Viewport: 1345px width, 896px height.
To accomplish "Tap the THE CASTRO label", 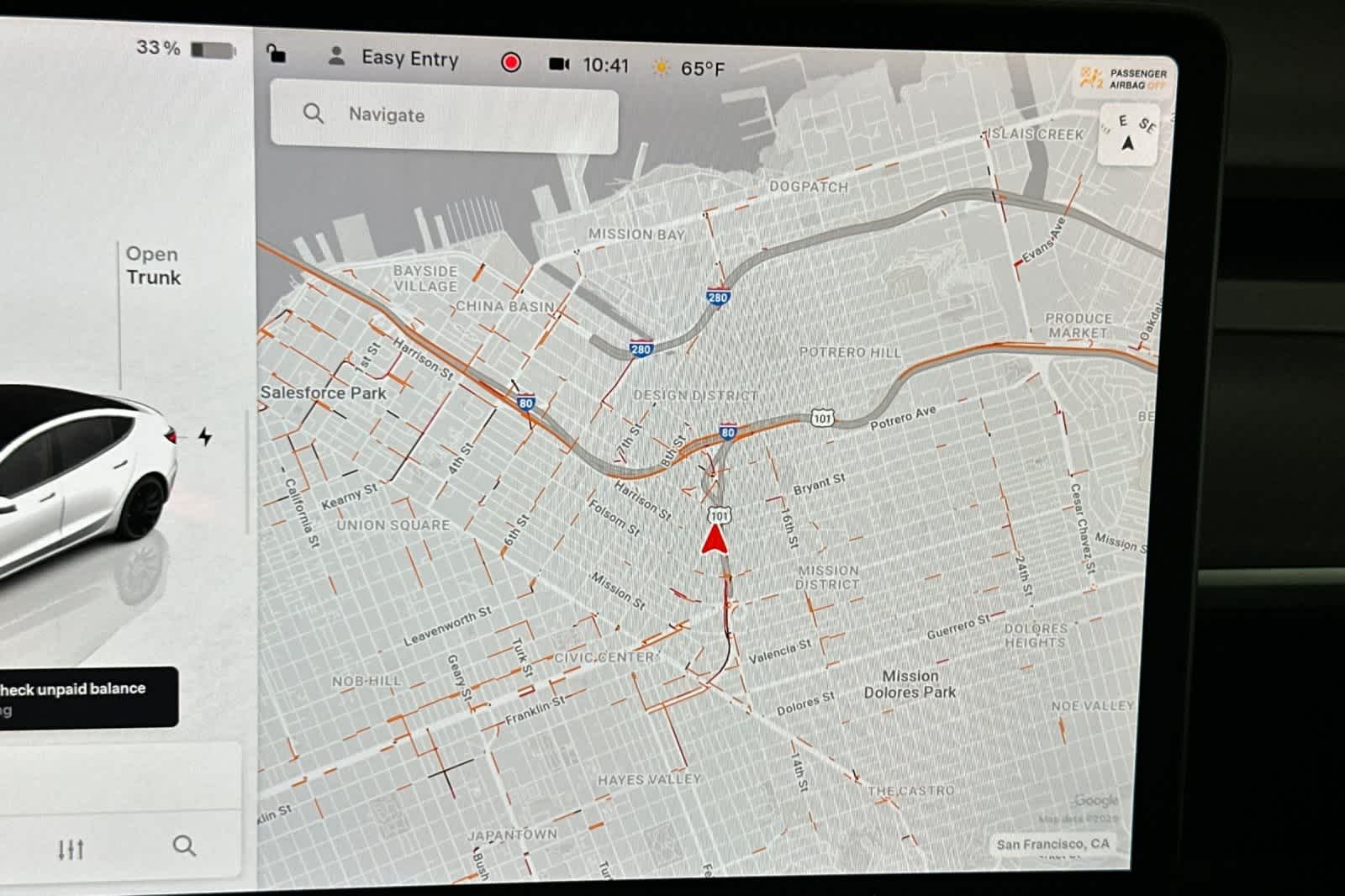I will (x=910, y=791).
